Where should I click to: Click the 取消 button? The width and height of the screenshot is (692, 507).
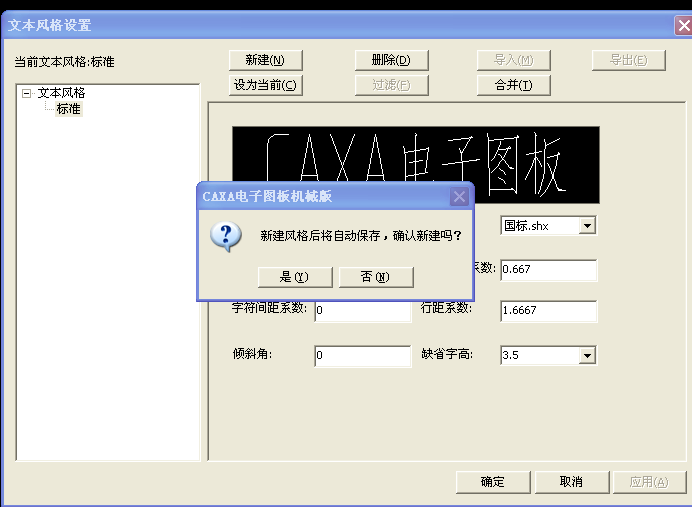(x=572, y=482)
